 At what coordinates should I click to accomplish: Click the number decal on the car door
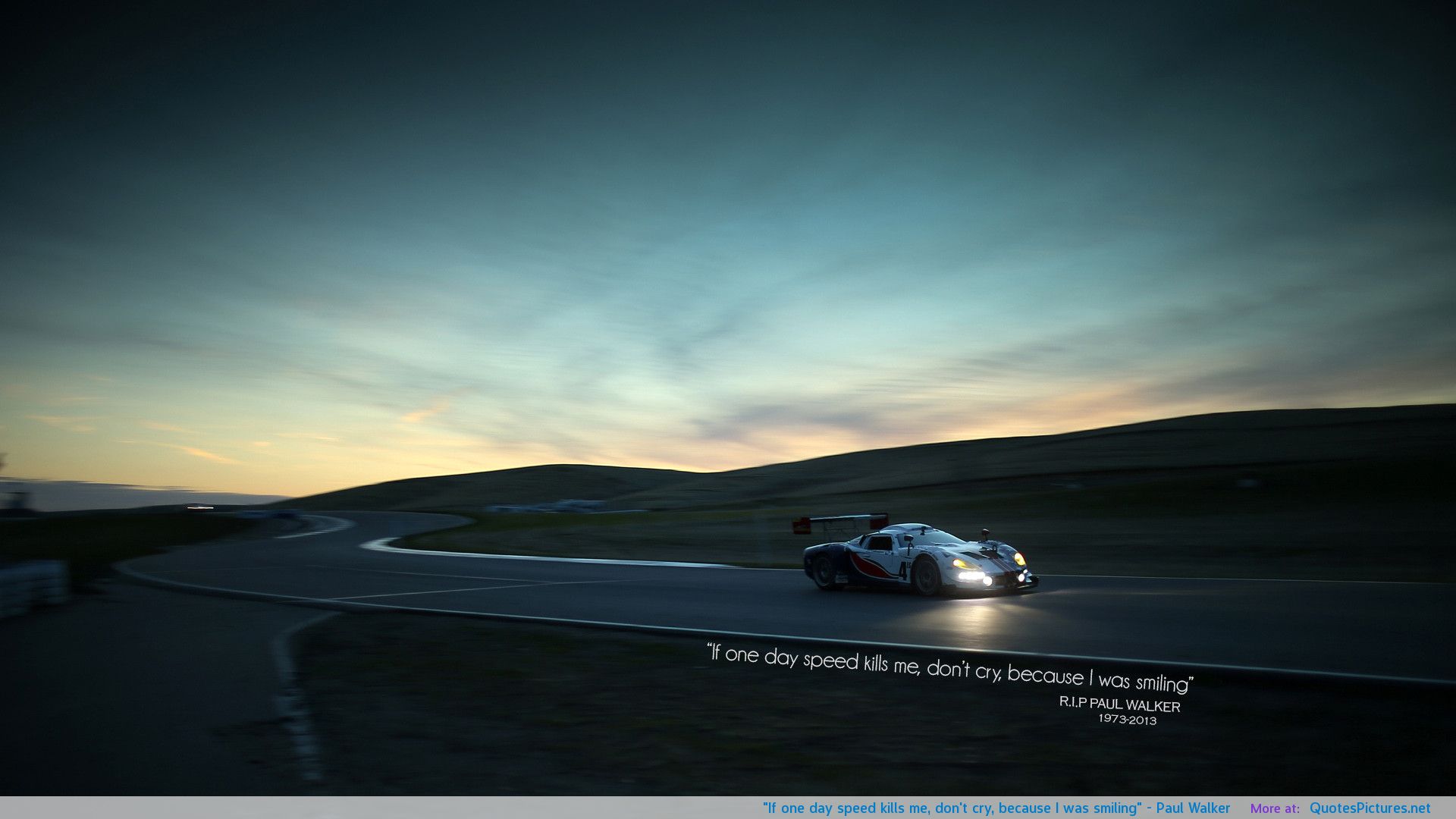903,569
